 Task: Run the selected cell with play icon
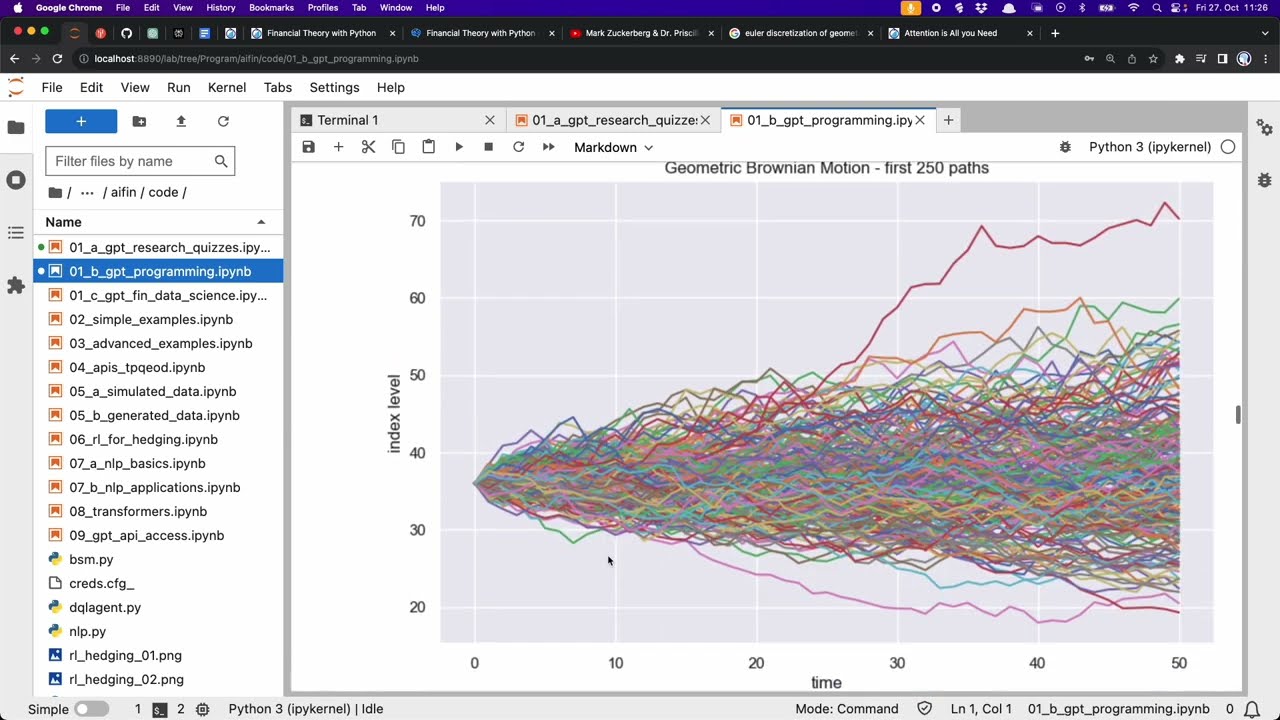[459, 147]
